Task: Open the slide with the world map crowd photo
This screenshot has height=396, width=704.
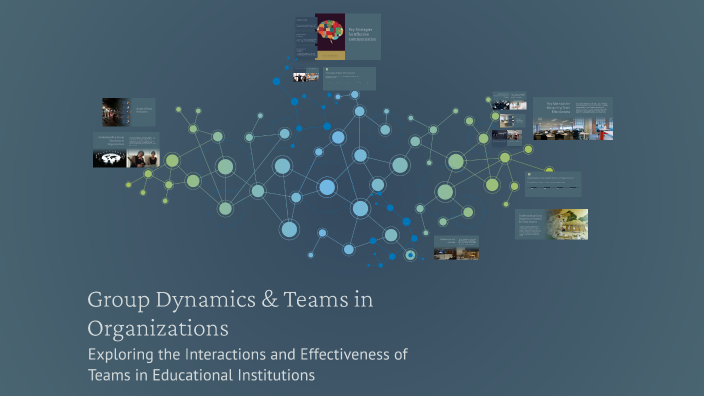Action: coord(126,150)
